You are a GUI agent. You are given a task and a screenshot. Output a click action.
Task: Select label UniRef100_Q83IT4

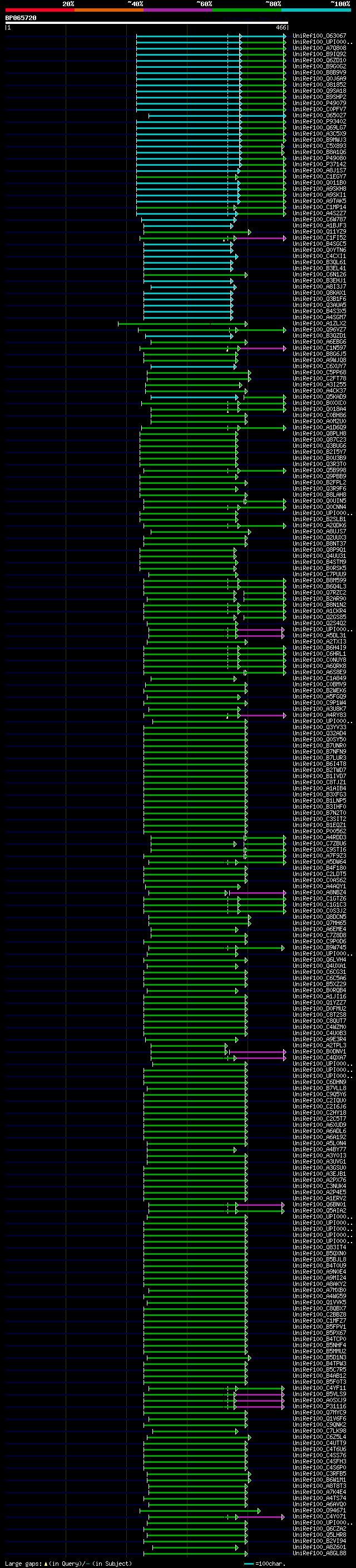pos(319,1248)
